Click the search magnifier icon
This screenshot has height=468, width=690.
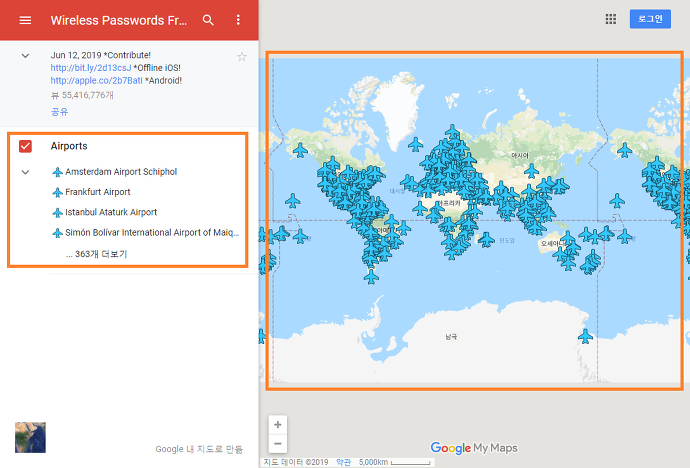coord(208,20)
